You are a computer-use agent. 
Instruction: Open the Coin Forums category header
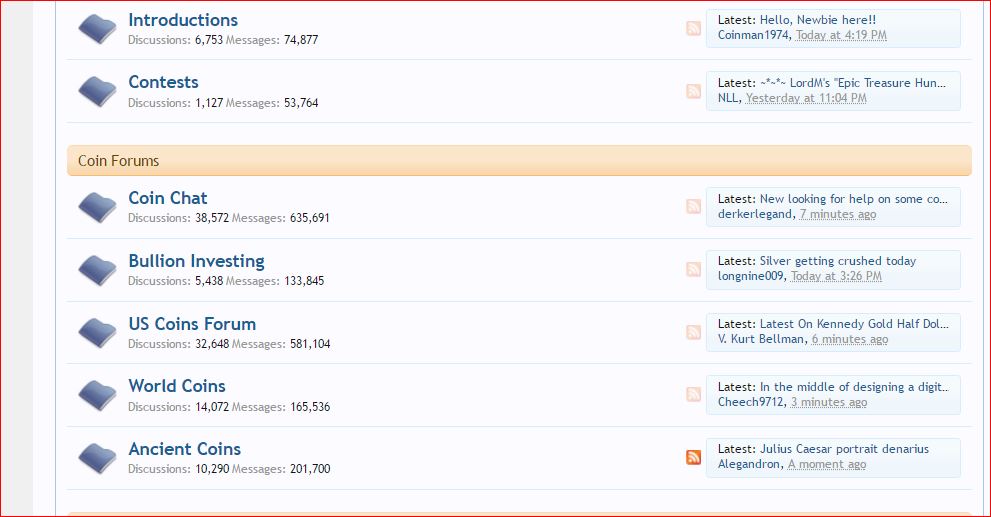click(x=119, y=161)
